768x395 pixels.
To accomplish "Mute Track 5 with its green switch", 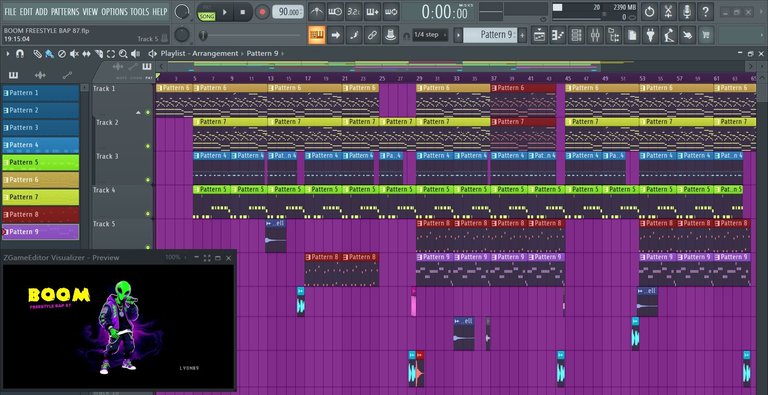I will (x=148, y=247).
